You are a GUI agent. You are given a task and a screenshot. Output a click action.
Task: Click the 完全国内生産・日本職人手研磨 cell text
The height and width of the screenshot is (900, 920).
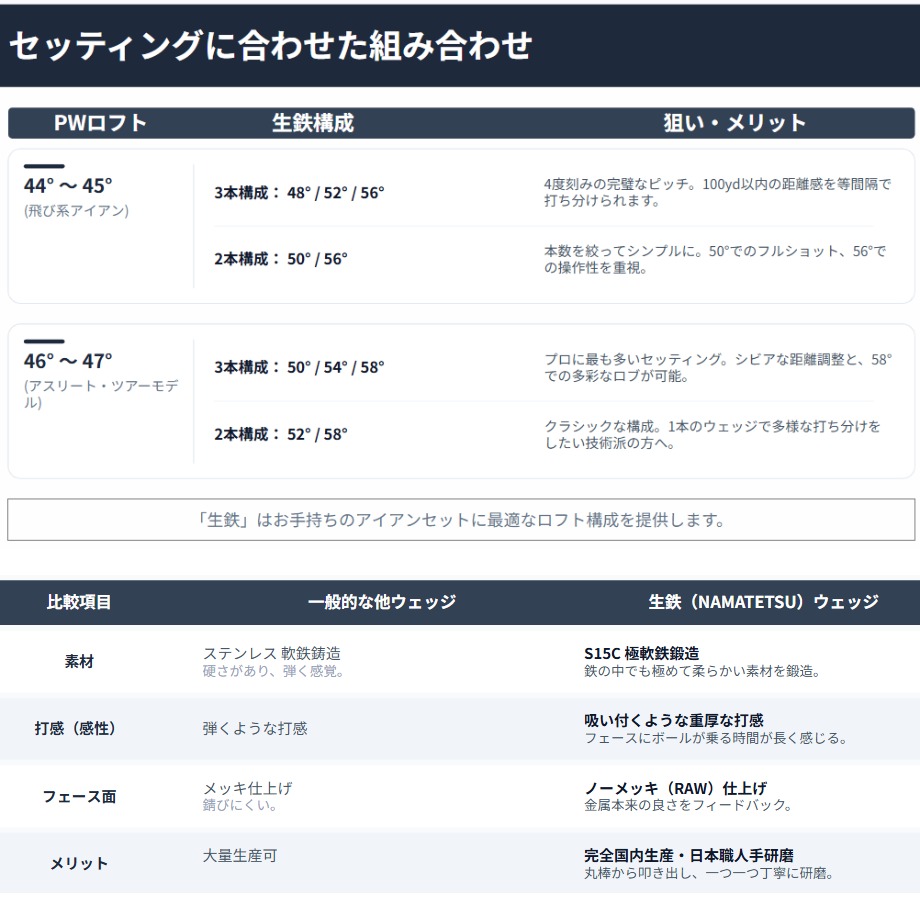[689, 856]
